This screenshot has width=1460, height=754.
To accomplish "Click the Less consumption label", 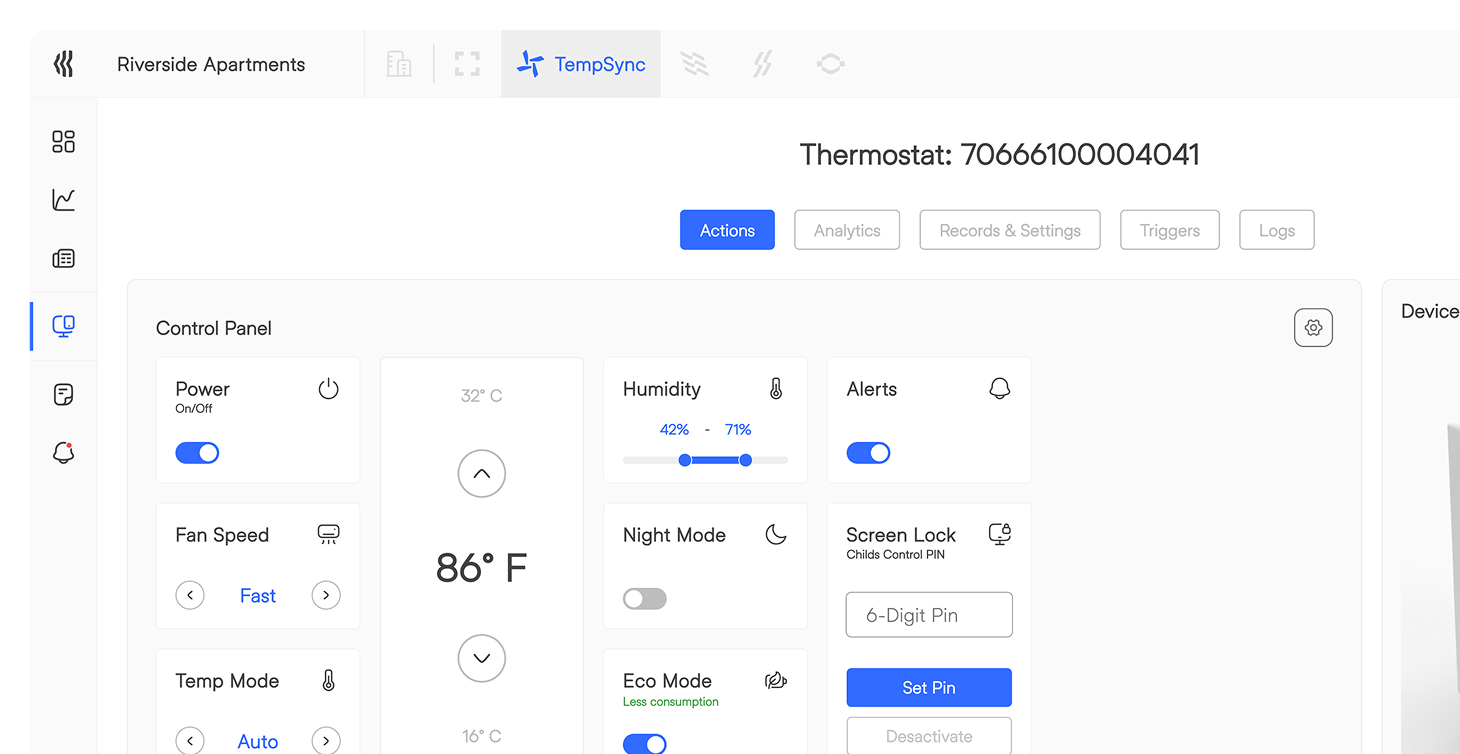I will (671, 702).
